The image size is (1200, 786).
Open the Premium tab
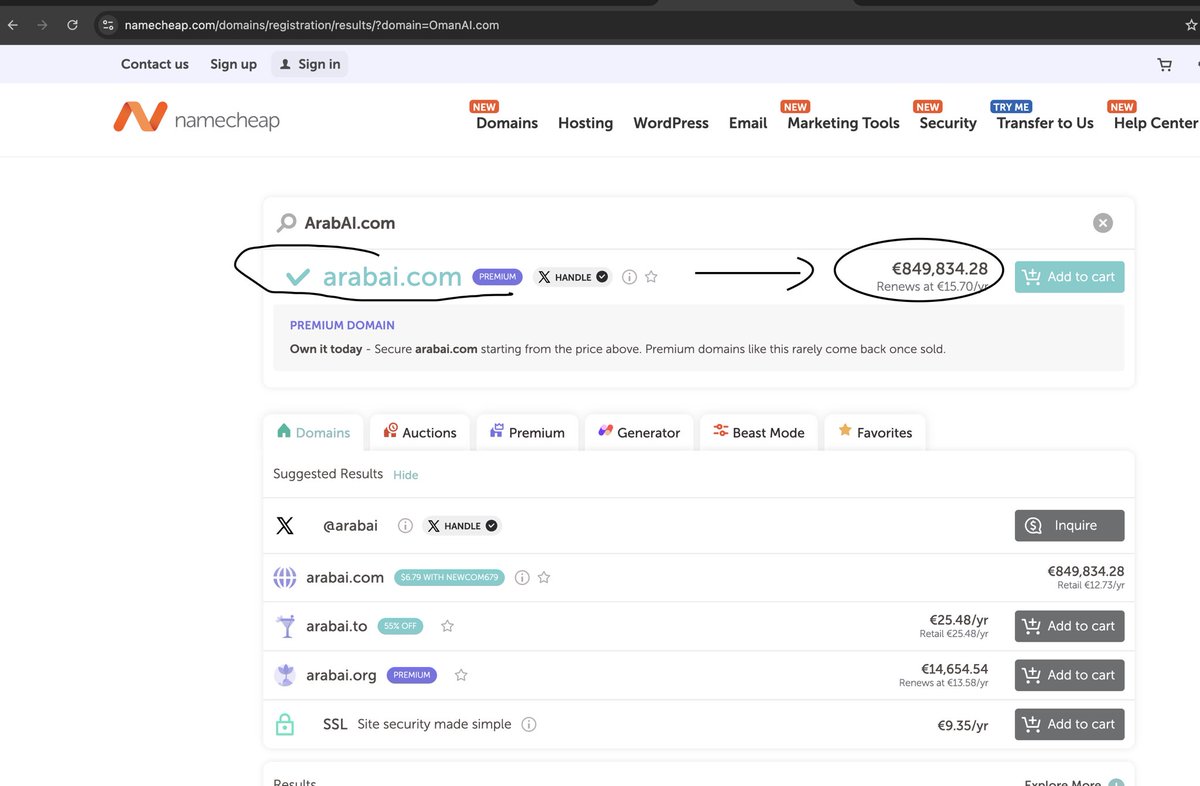(x=527, y=433)
